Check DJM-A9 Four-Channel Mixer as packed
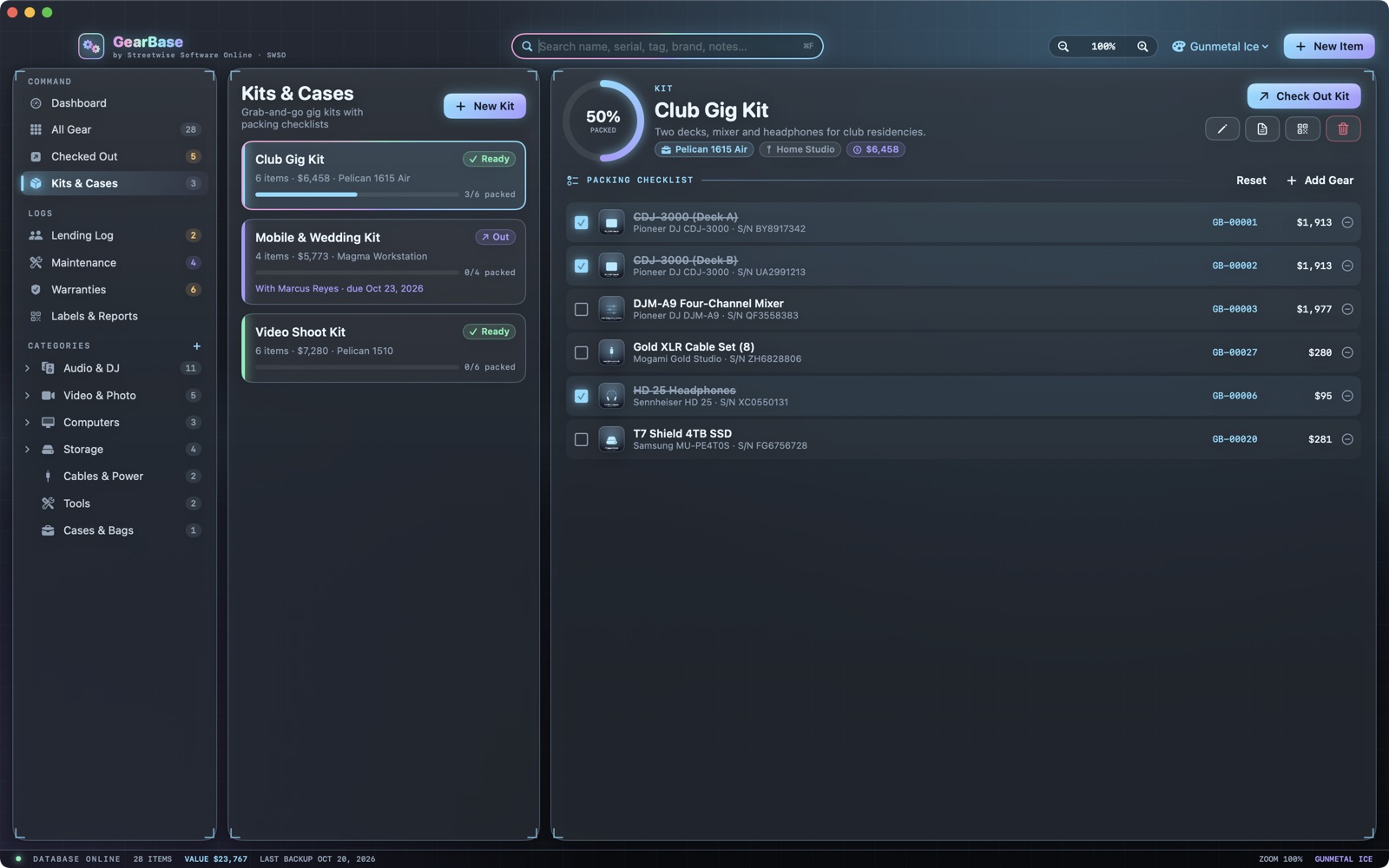The image size is (1389, 868). click(x=581, y=309)
